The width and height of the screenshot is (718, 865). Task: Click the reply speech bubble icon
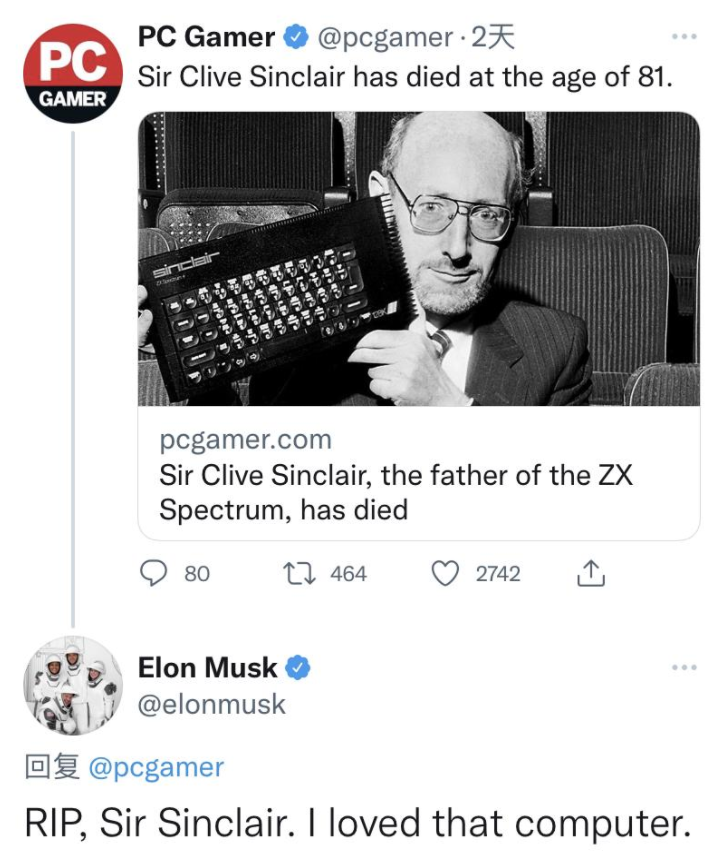click(153, 573)
